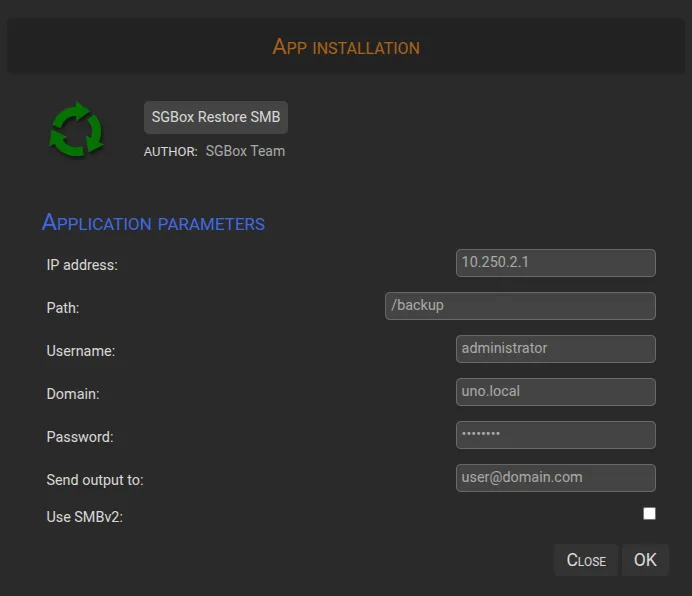Select the Username field with administrator
The width and height of the screenshot is (692, 596).
556,349
